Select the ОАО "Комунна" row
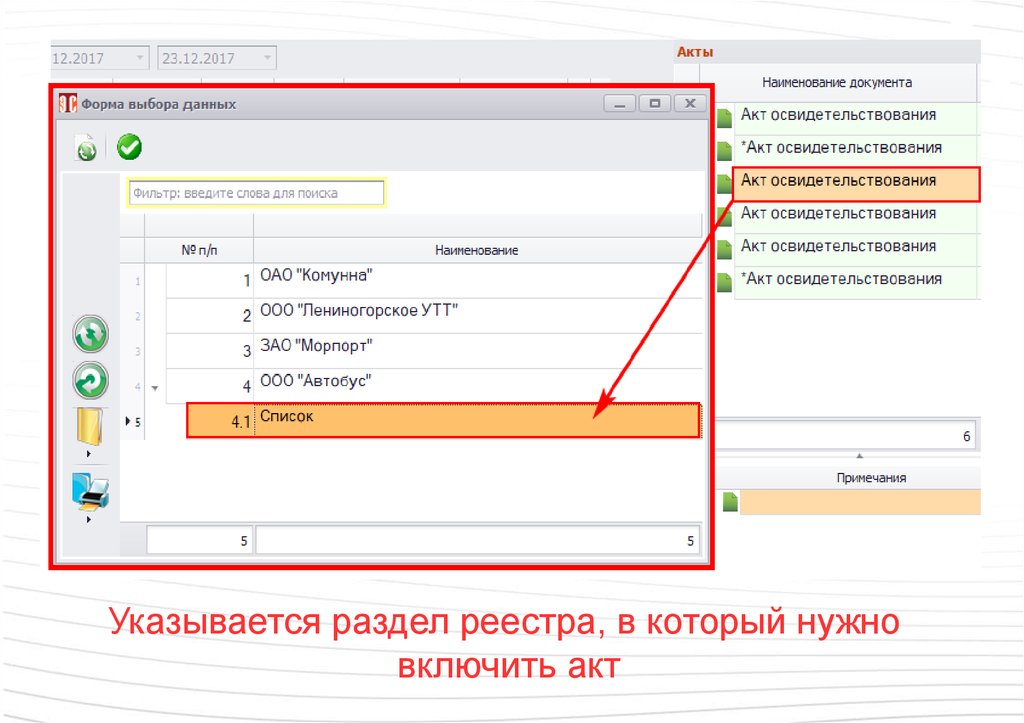 coord(476,280)
